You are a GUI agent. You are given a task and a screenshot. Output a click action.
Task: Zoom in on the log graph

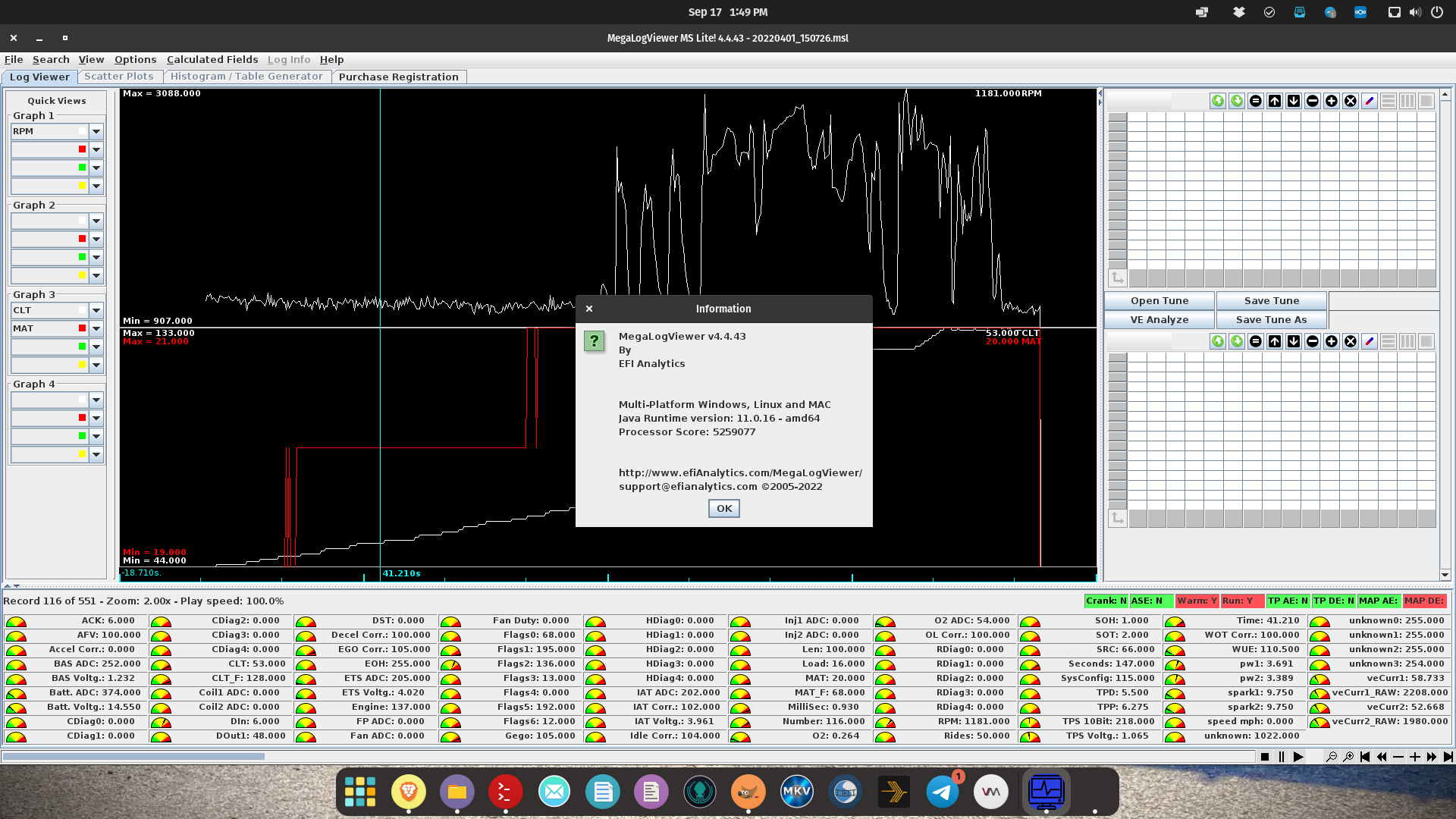1349,757
